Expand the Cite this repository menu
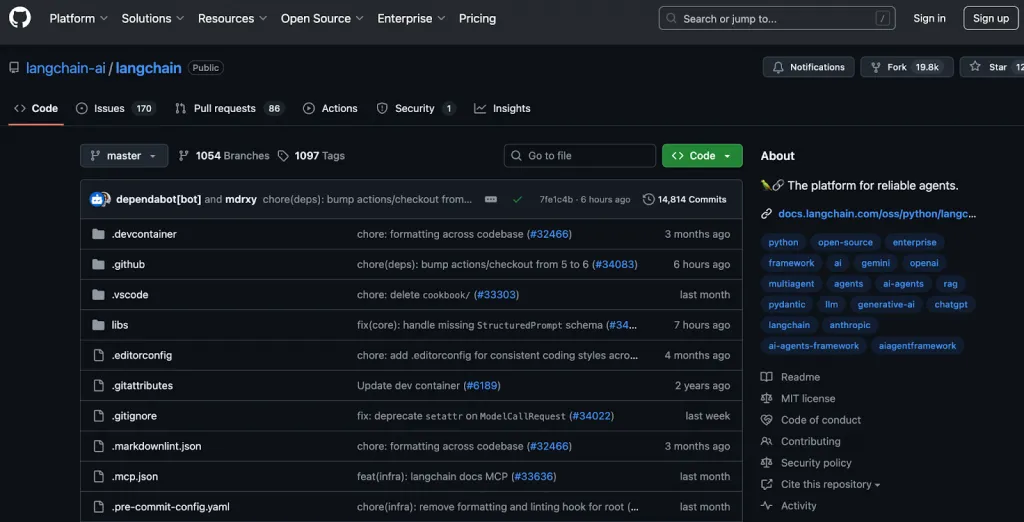1024x522 pixels. click(830, 484)
